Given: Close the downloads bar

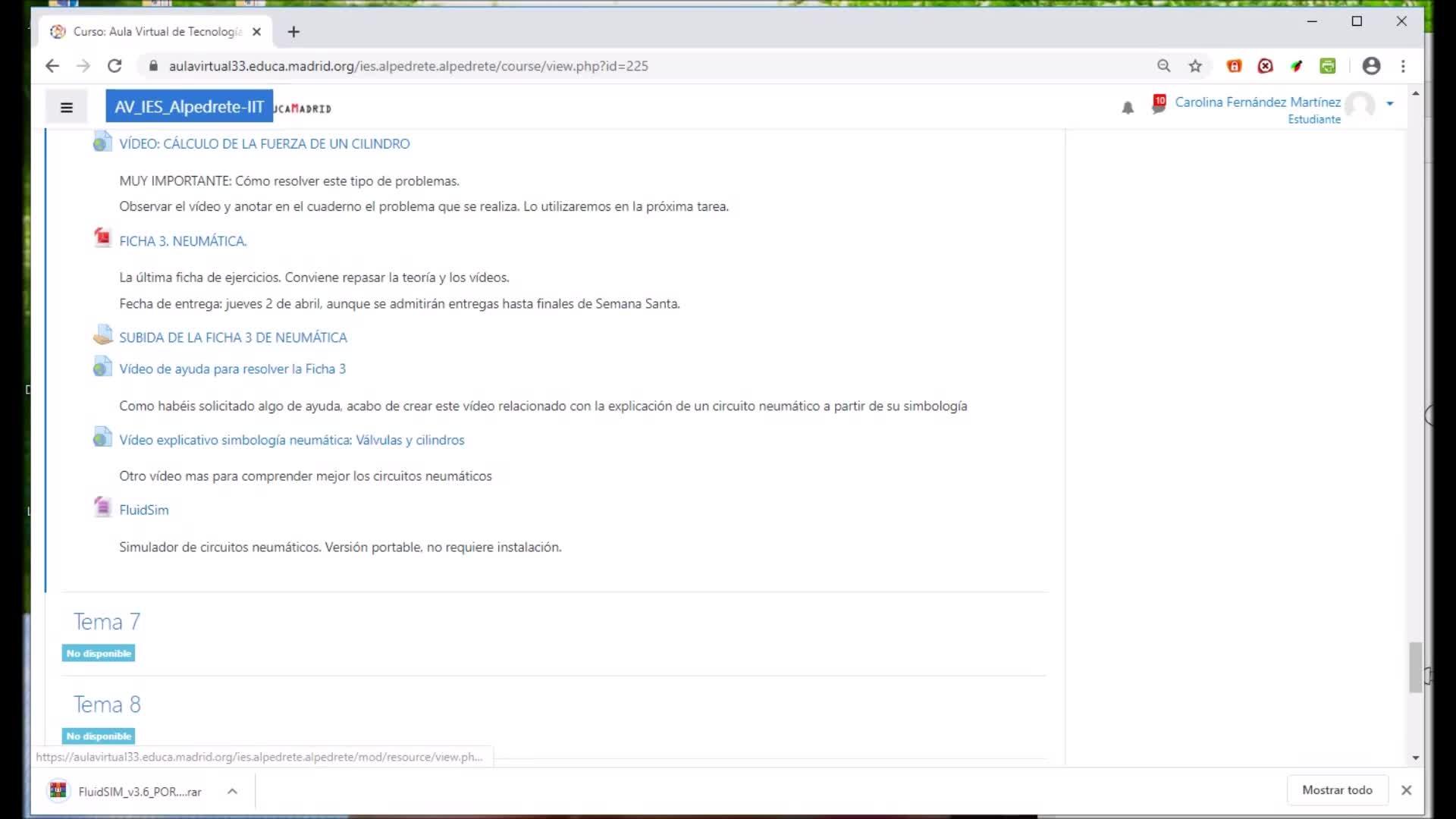Looking at the screenshot, I should pyautogui.click(x=1406, y=790).
